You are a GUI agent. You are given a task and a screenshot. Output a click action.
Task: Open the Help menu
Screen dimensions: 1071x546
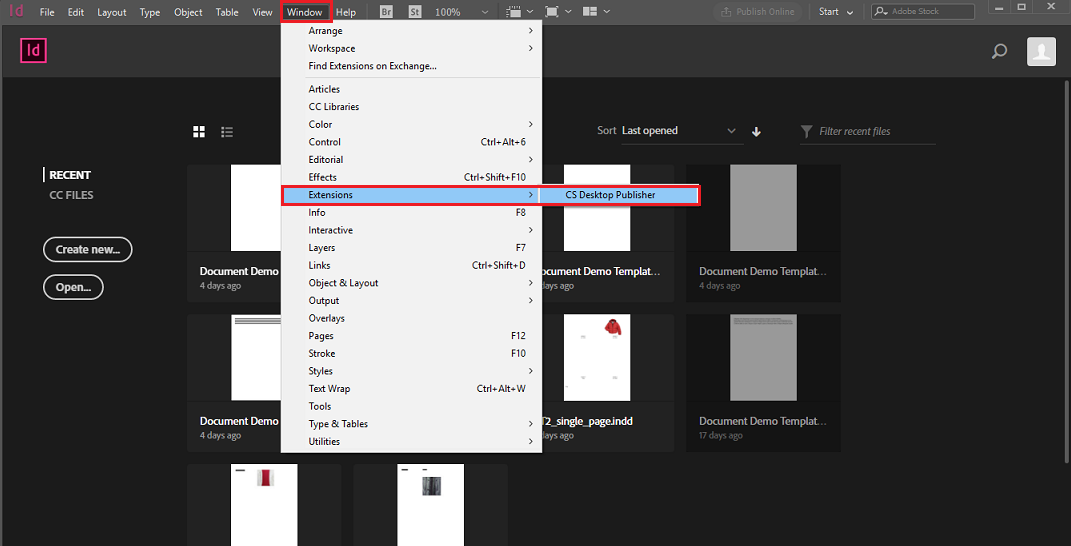[346, 12]
